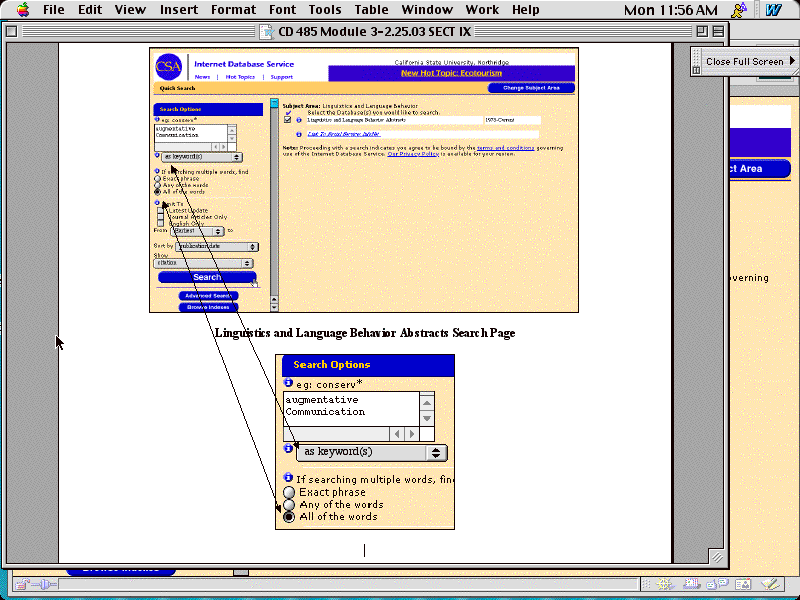Toggle the Linguistics Abstracts database checkbox
The height and width of the screenshot is (600, 800).
[x=287, y=120]
